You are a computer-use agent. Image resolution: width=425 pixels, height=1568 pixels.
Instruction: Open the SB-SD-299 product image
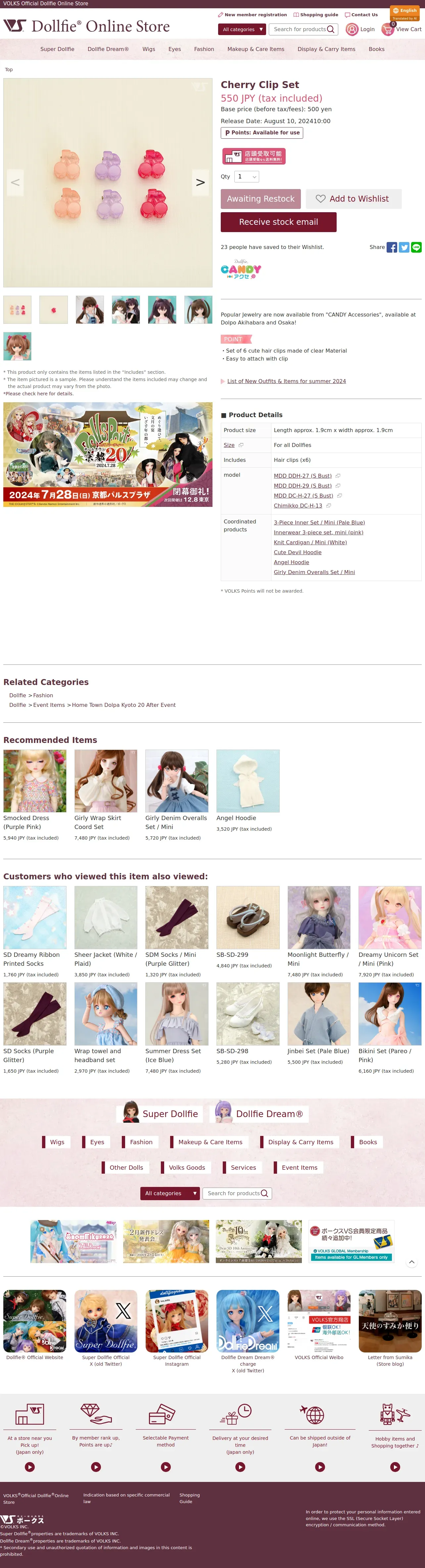(x=248, y=917)
